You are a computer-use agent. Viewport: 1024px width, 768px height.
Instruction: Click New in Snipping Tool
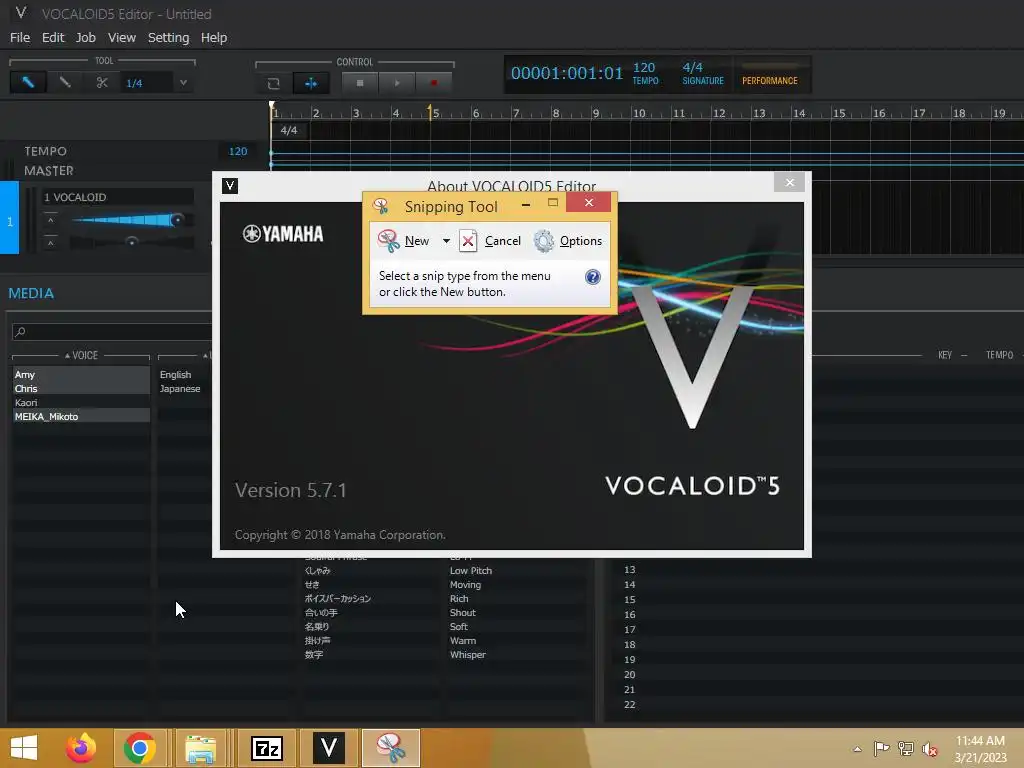point(404,241)
